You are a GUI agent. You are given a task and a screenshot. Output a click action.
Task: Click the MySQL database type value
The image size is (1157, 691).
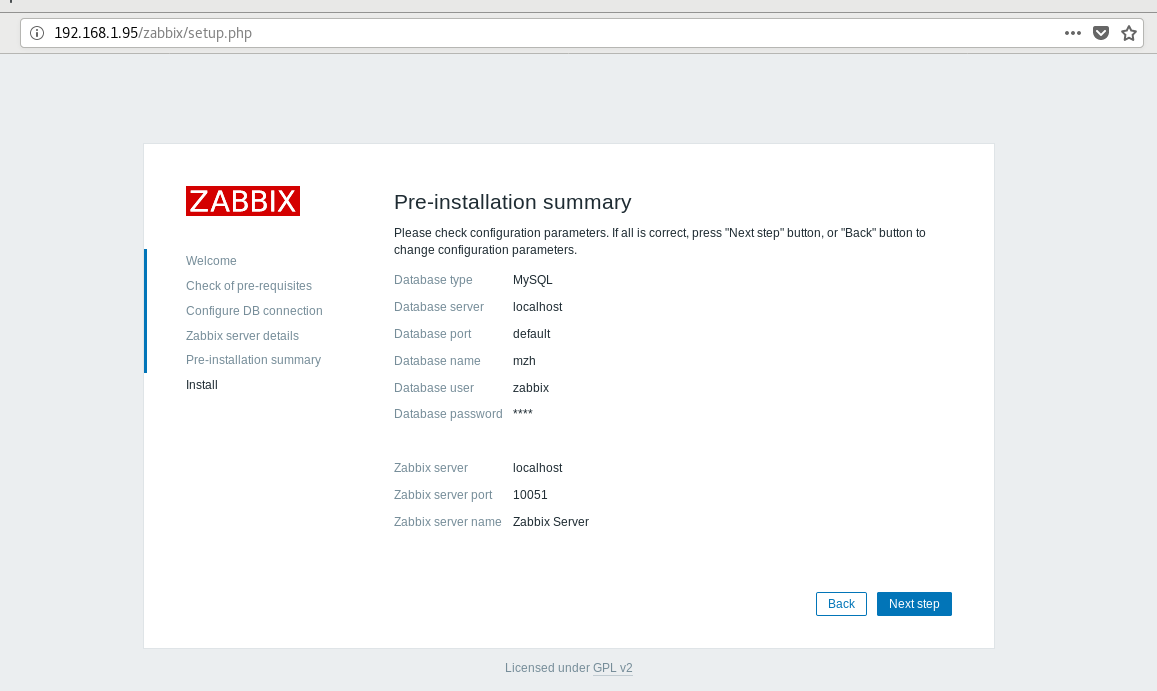point(533,280)
